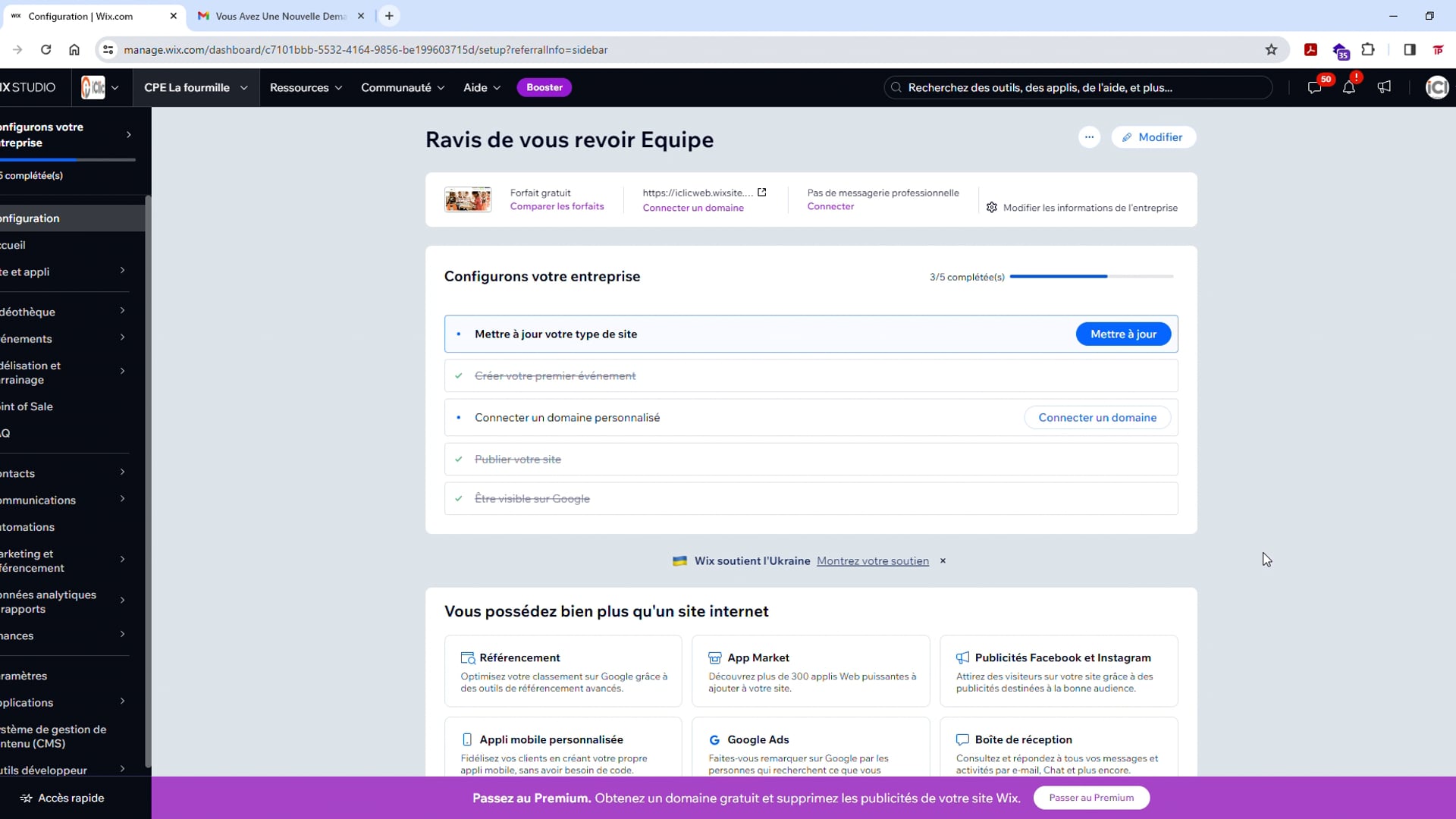Open the browser side panel icon

click(1410, 50)
